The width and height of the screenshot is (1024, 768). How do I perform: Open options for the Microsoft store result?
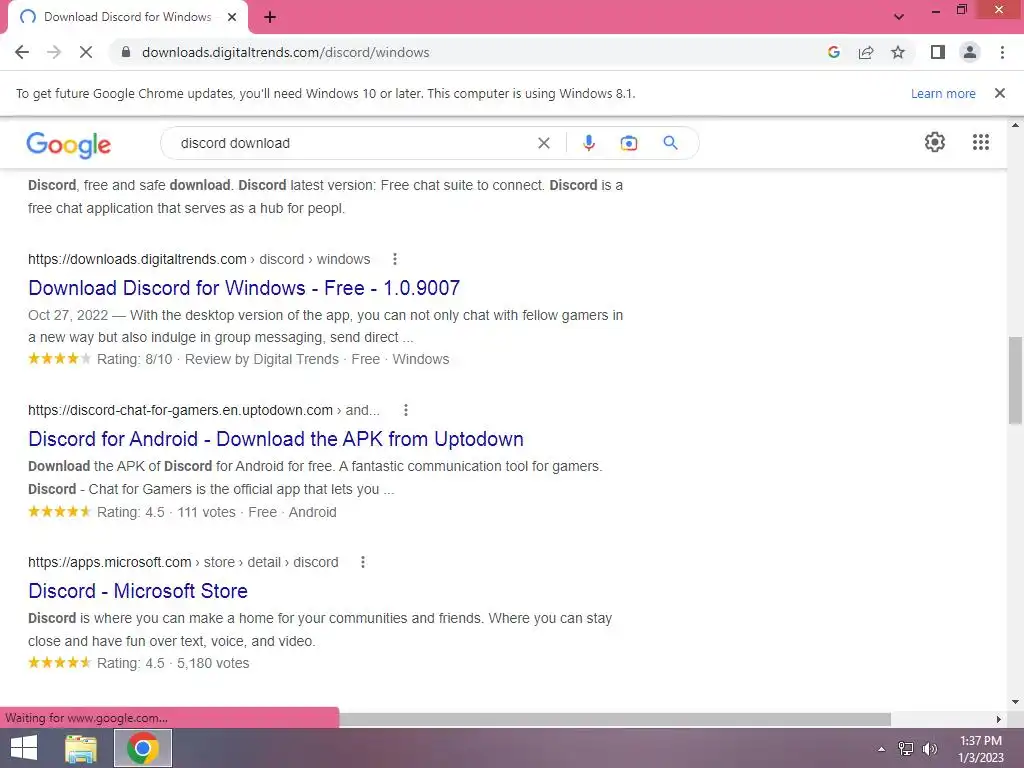click(x=362, y=562)
